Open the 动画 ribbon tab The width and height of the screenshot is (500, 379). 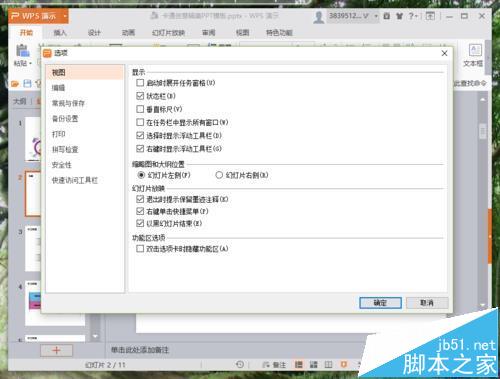128,33
